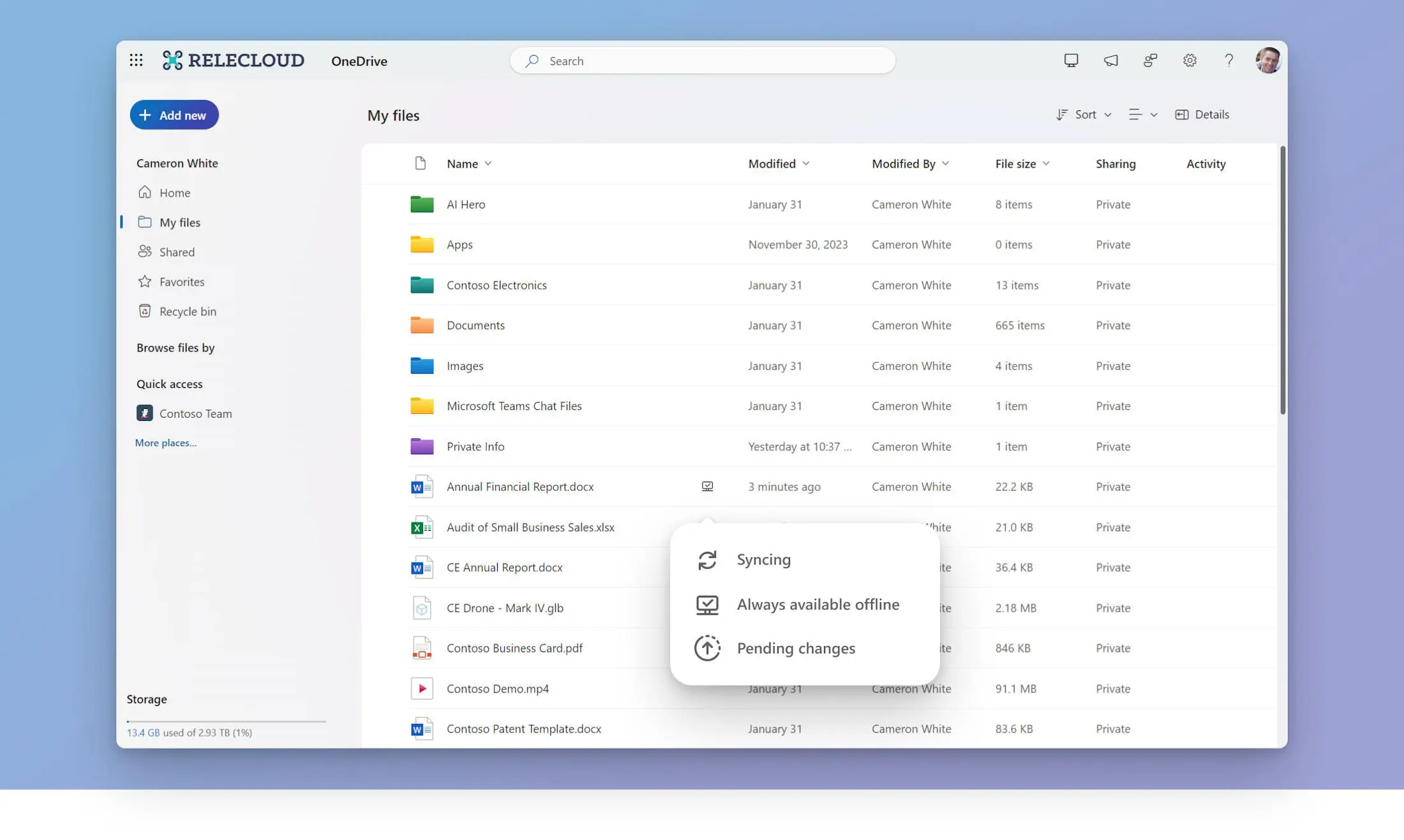The height and width of the screenshot is (840, 1404).
Task: Open the app launcher grid icon
Action: (x=137, y=60)
